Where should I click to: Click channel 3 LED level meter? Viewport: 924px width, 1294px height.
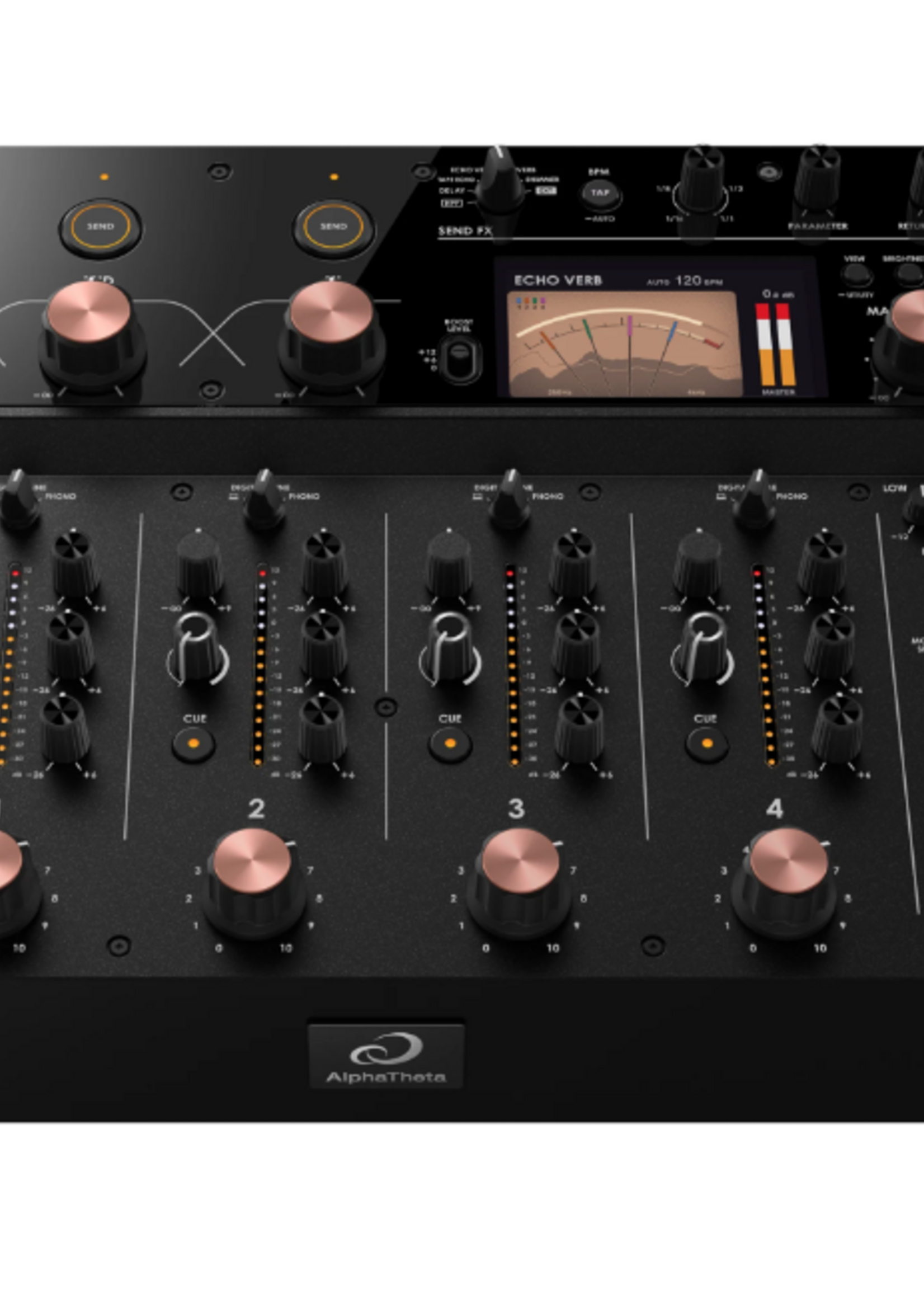tap(513, 665)
